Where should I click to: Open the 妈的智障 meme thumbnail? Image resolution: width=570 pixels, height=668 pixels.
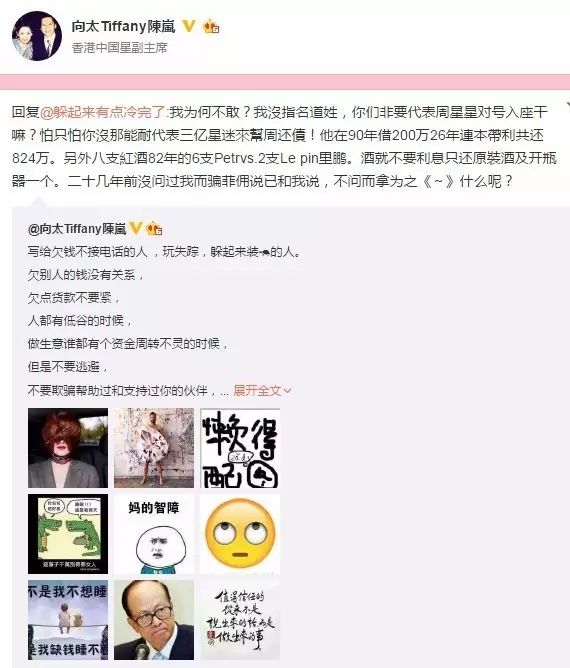coord(154,534)
